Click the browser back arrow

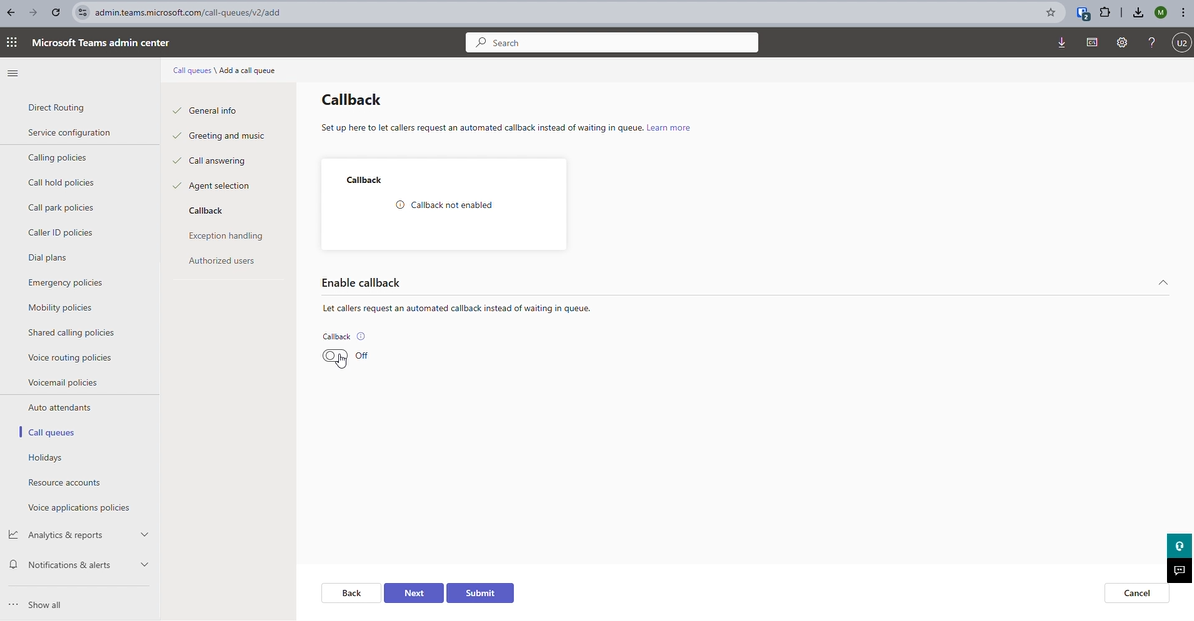(x=11, y=12)
